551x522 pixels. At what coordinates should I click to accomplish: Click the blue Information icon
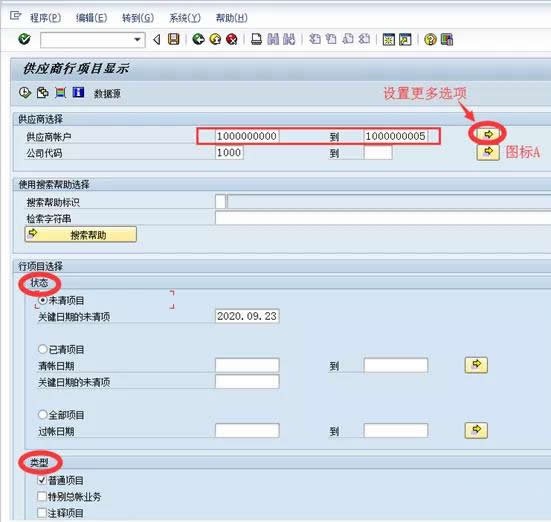[x=78, y=92]
